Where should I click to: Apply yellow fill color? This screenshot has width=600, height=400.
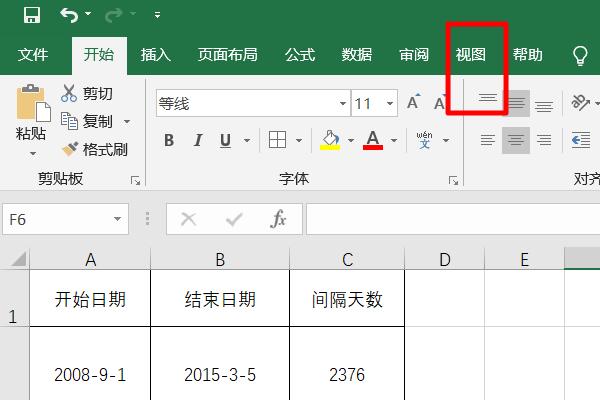click(x=330, y=140)
